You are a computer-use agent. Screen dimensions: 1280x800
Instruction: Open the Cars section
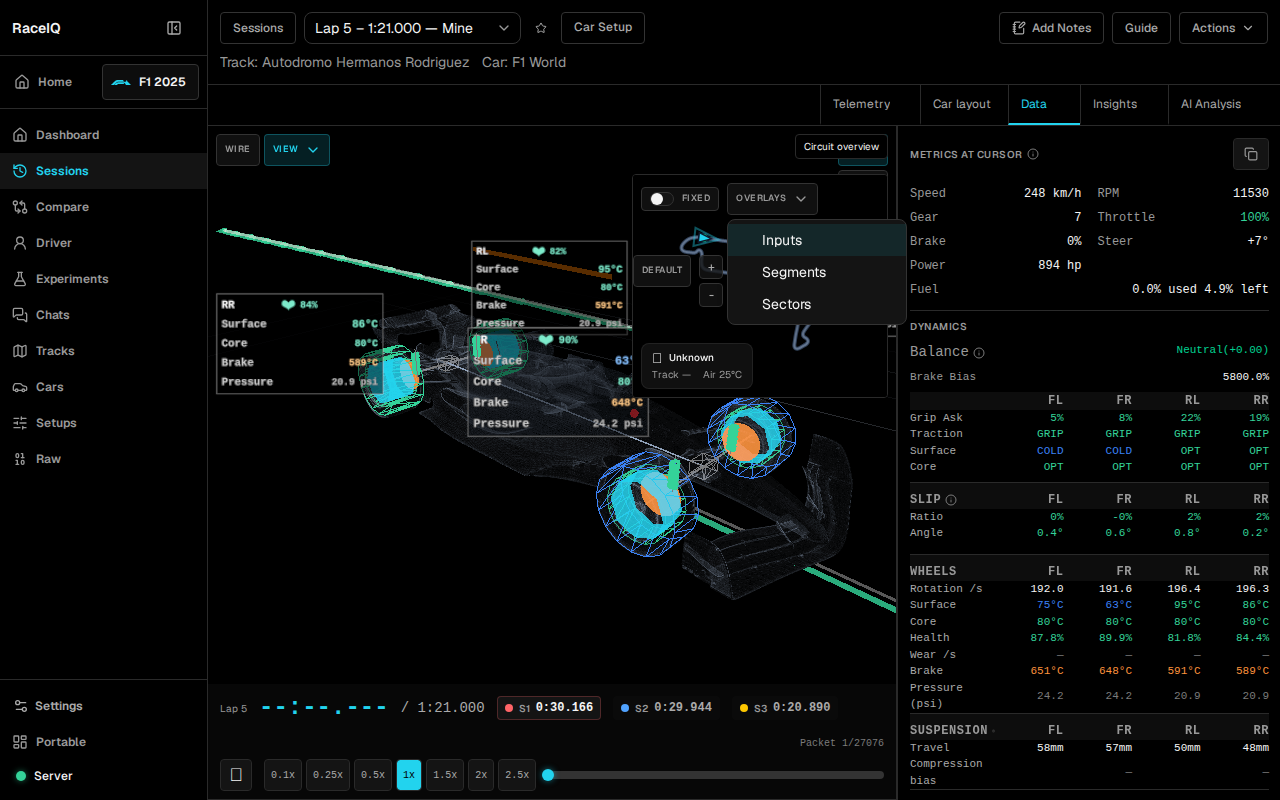(x=104, y=387)
